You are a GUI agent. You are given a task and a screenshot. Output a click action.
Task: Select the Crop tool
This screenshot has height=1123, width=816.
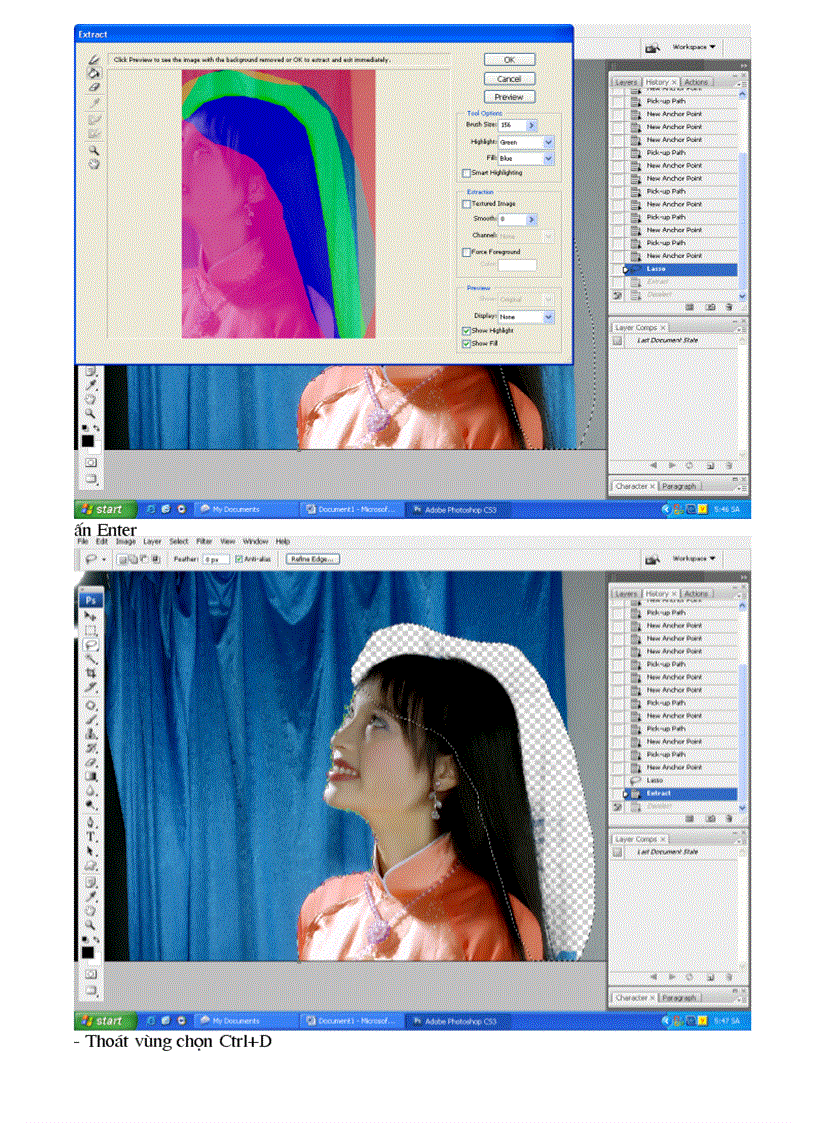90,672
